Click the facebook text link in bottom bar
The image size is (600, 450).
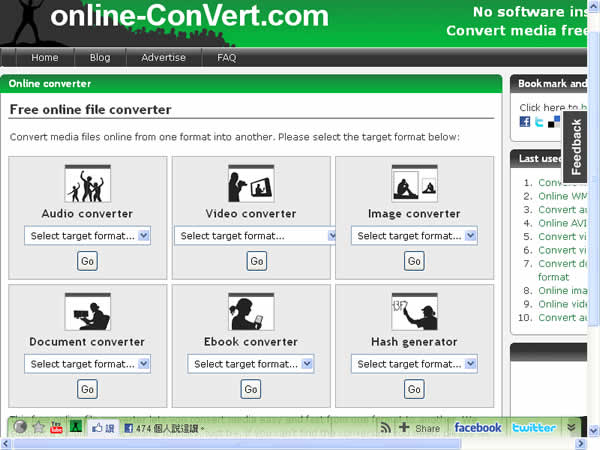[478, 427]
